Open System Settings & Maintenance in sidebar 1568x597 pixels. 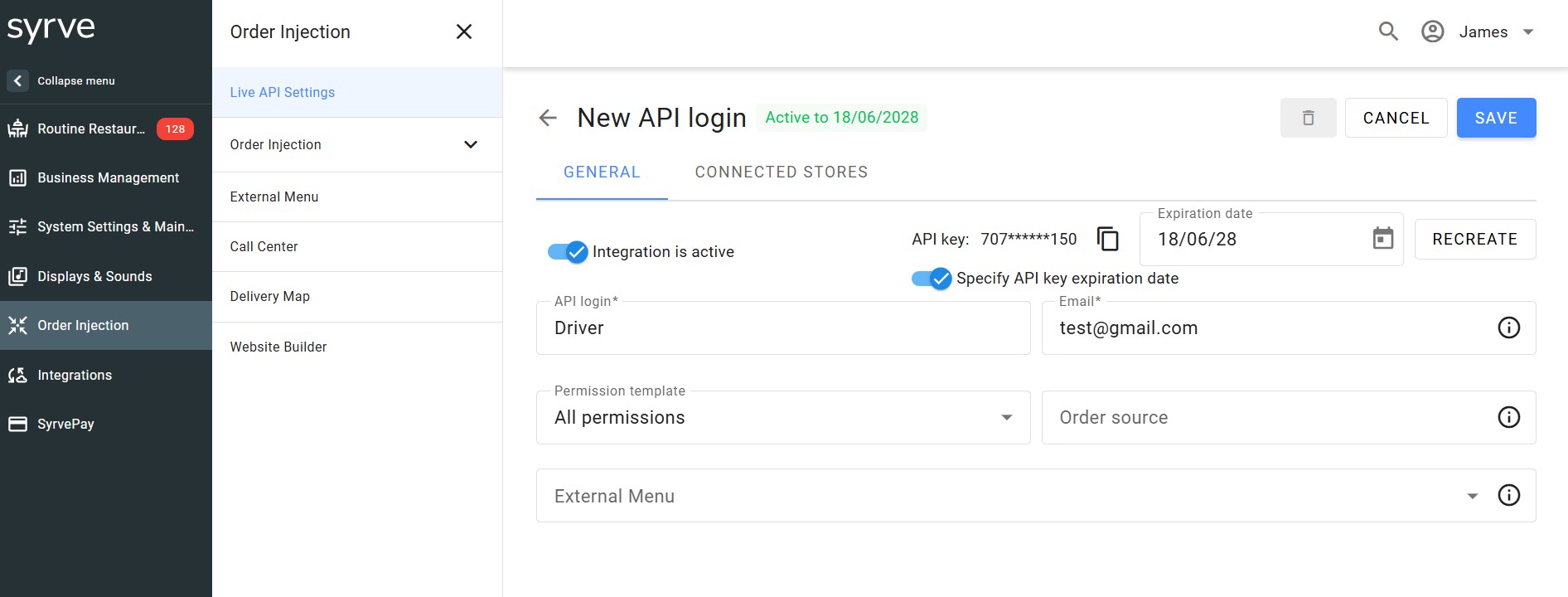[x=106, y=226]
